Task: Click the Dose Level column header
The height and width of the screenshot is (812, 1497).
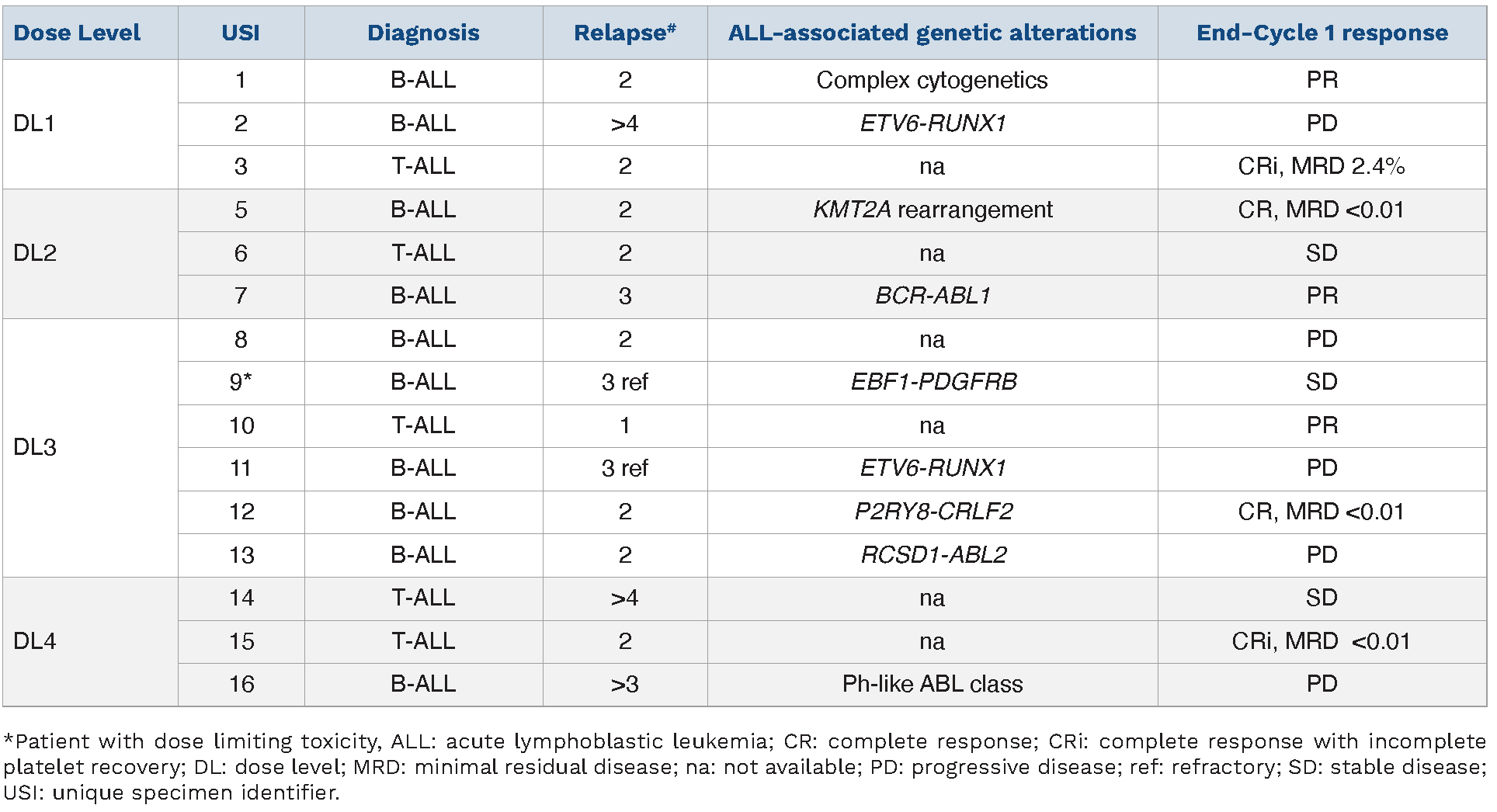Action: [x=78, y=33]
